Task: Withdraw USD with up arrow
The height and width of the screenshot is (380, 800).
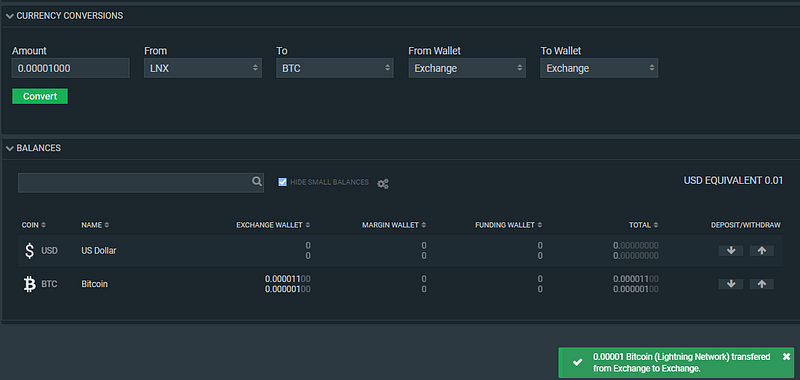Action: pos(762,250)
